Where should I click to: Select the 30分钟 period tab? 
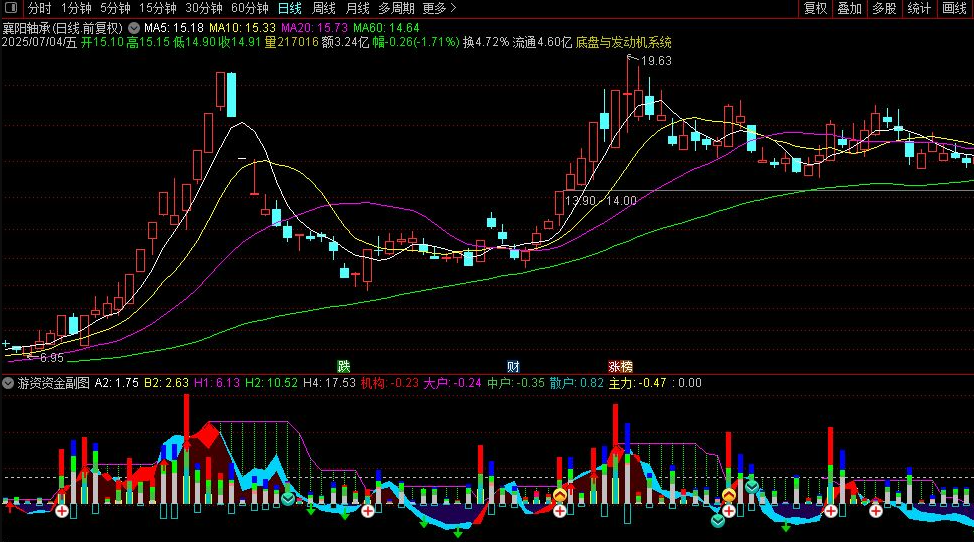pos(204,8)
